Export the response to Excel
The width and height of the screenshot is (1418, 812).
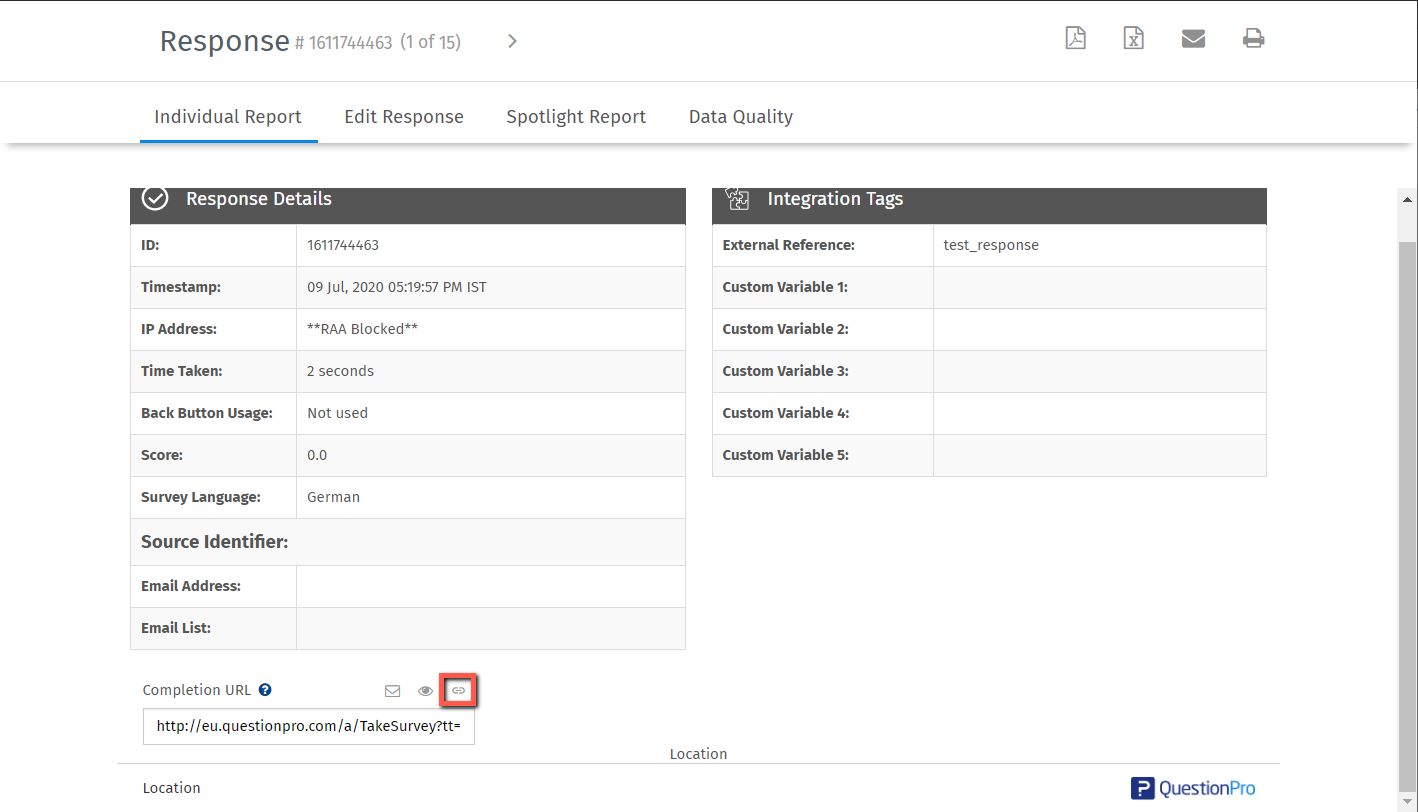[x=1133, y=39]
